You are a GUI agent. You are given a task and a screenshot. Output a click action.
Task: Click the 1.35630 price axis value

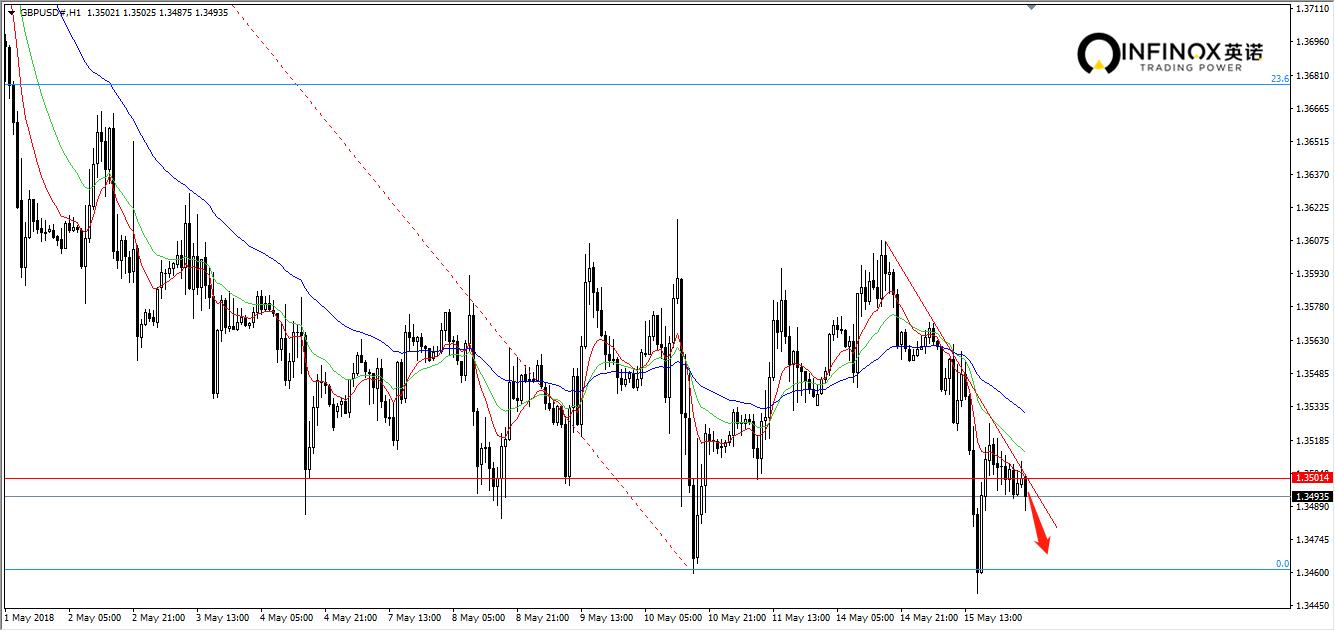[1312, 341]
